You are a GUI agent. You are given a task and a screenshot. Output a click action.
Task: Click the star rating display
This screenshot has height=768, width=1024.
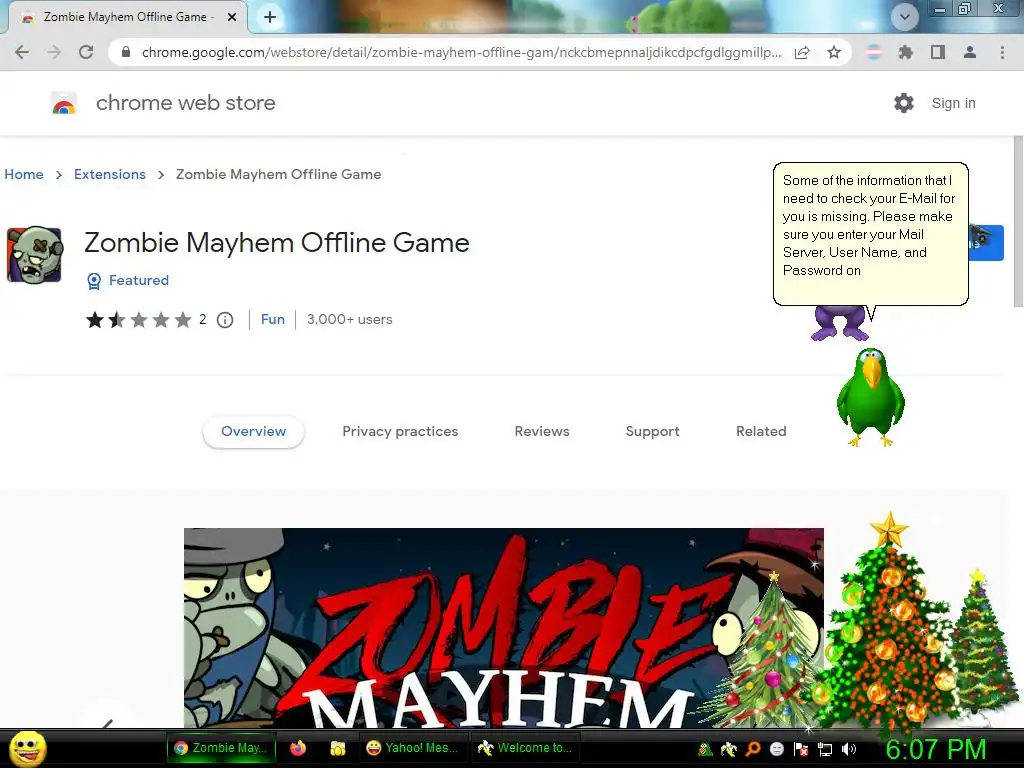[138, 319]
